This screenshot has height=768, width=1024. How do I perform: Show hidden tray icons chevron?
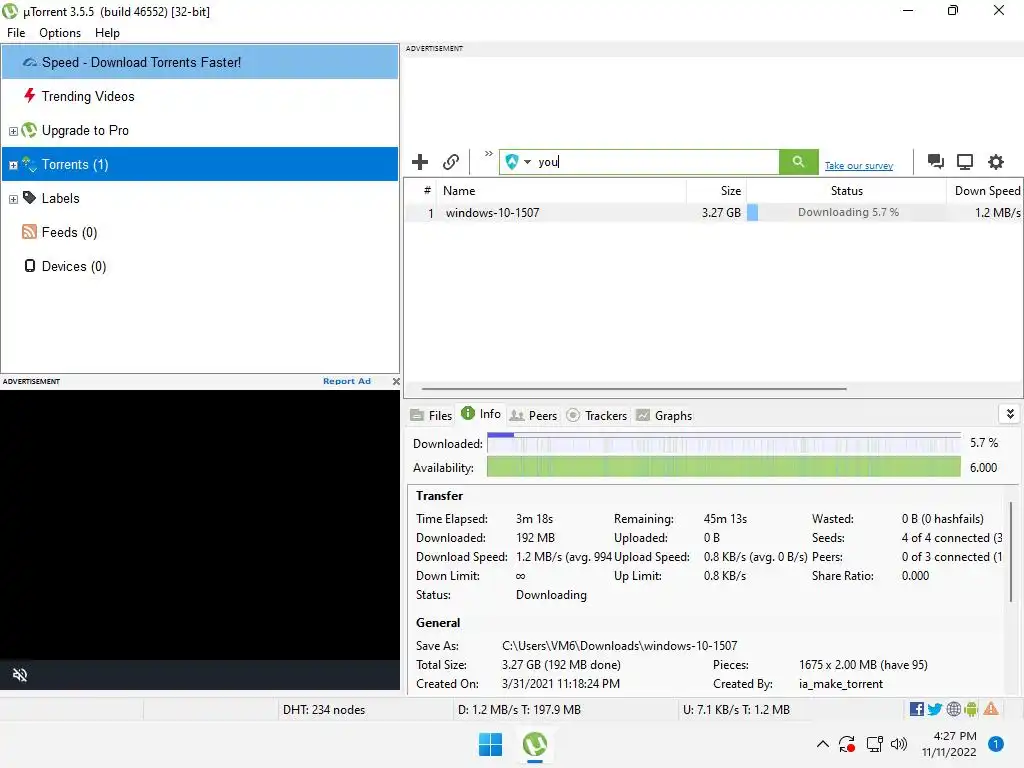(x=823, y=744)
